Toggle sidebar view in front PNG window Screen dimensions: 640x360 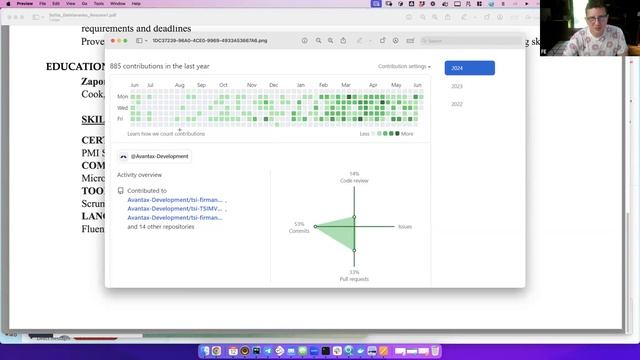click(x=139, y=41)
